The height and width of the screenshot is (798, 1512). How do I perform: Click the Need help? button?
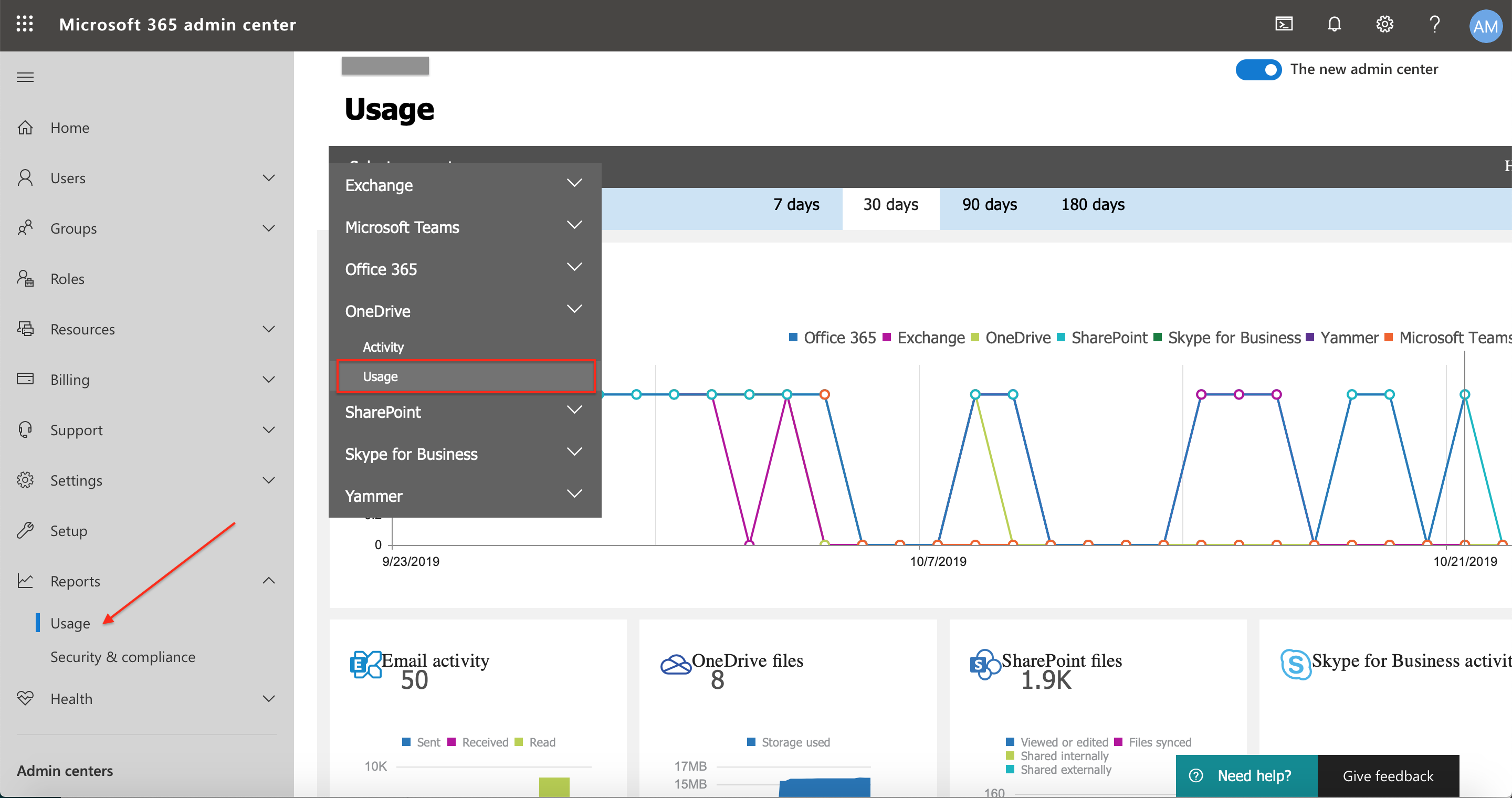coord(1247,776)
